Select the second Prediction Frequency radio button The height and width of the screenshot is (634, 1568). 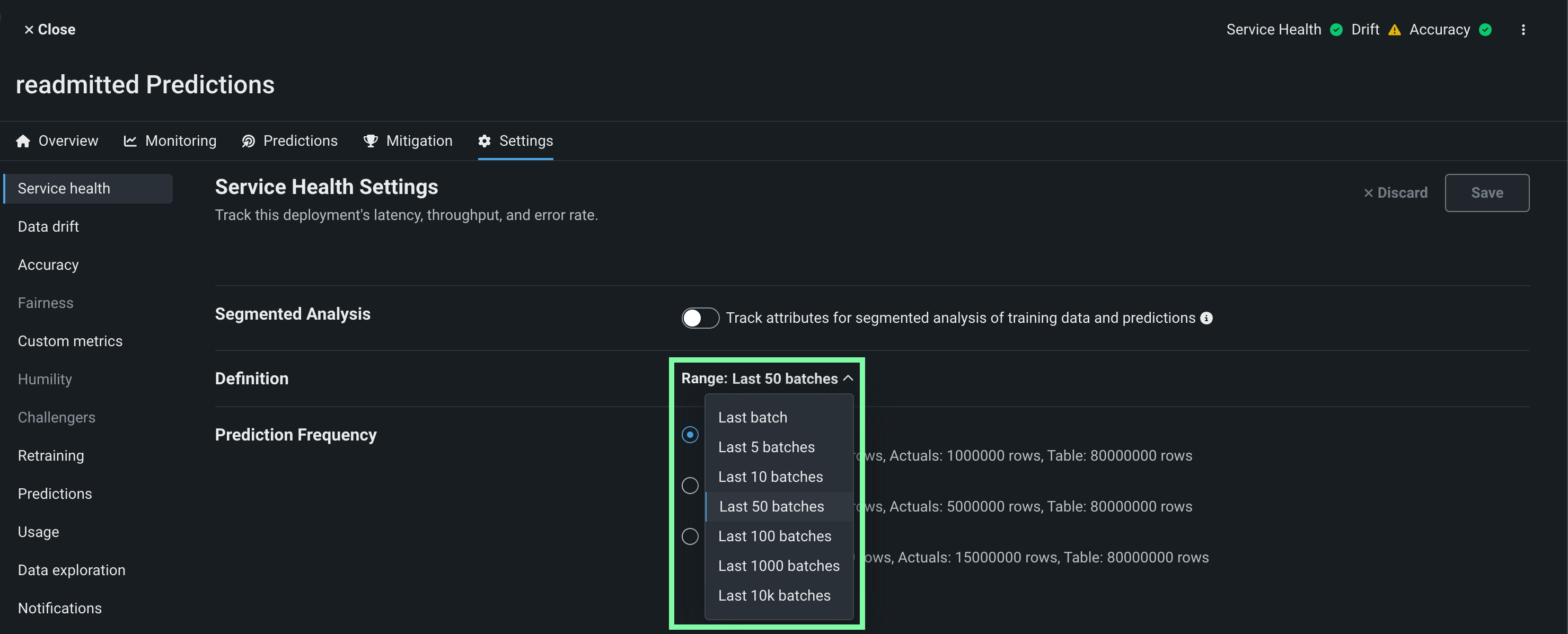[x=690, y=486]
